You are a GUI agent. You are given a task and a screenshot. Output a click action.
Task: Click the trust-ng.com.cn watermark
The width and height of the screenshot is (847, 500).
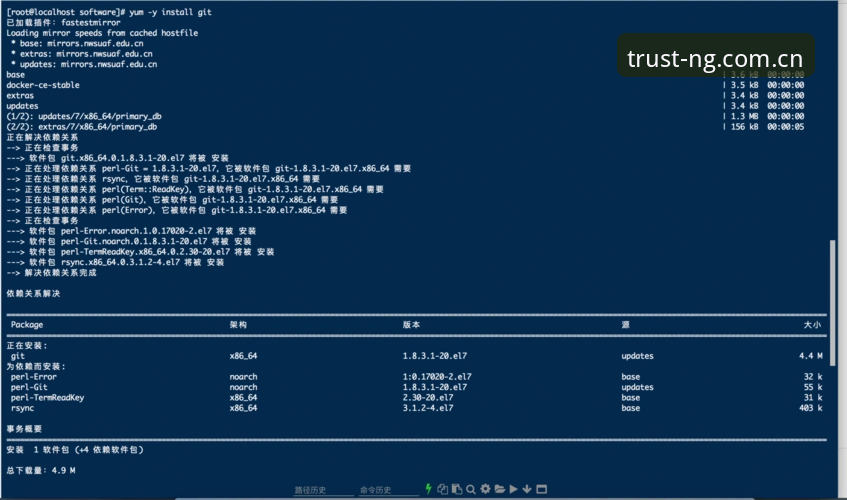click(x=715, y=58)
